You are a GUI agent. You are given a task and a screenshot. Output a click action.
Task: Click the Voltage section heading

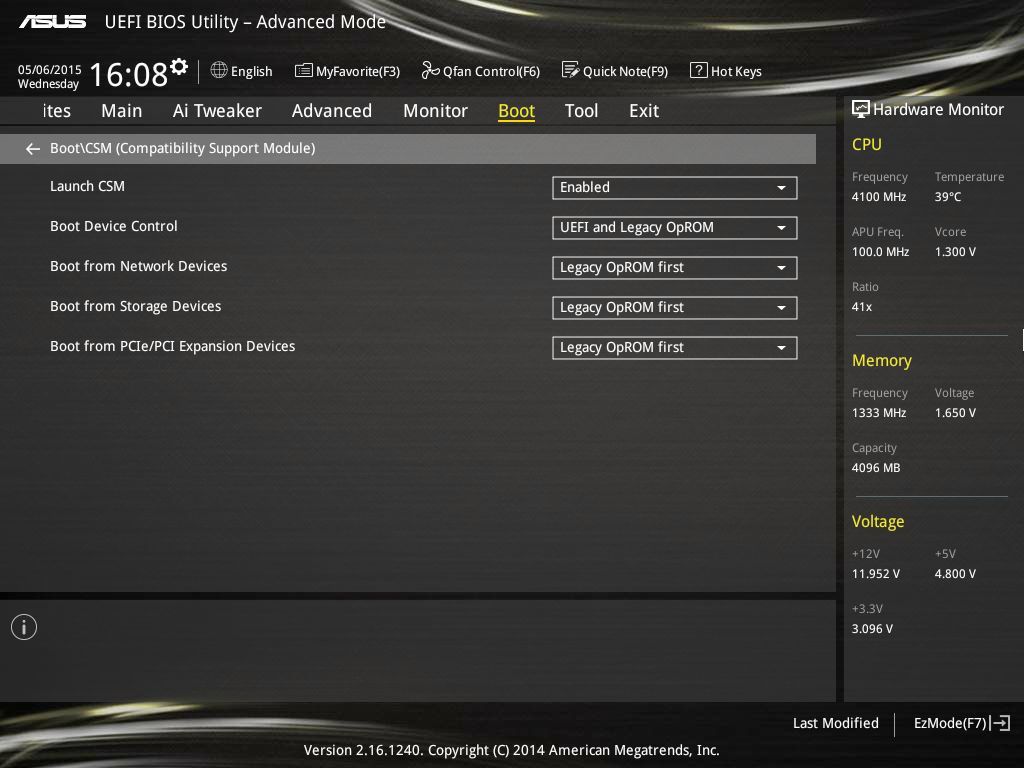[x=878, y=522]
